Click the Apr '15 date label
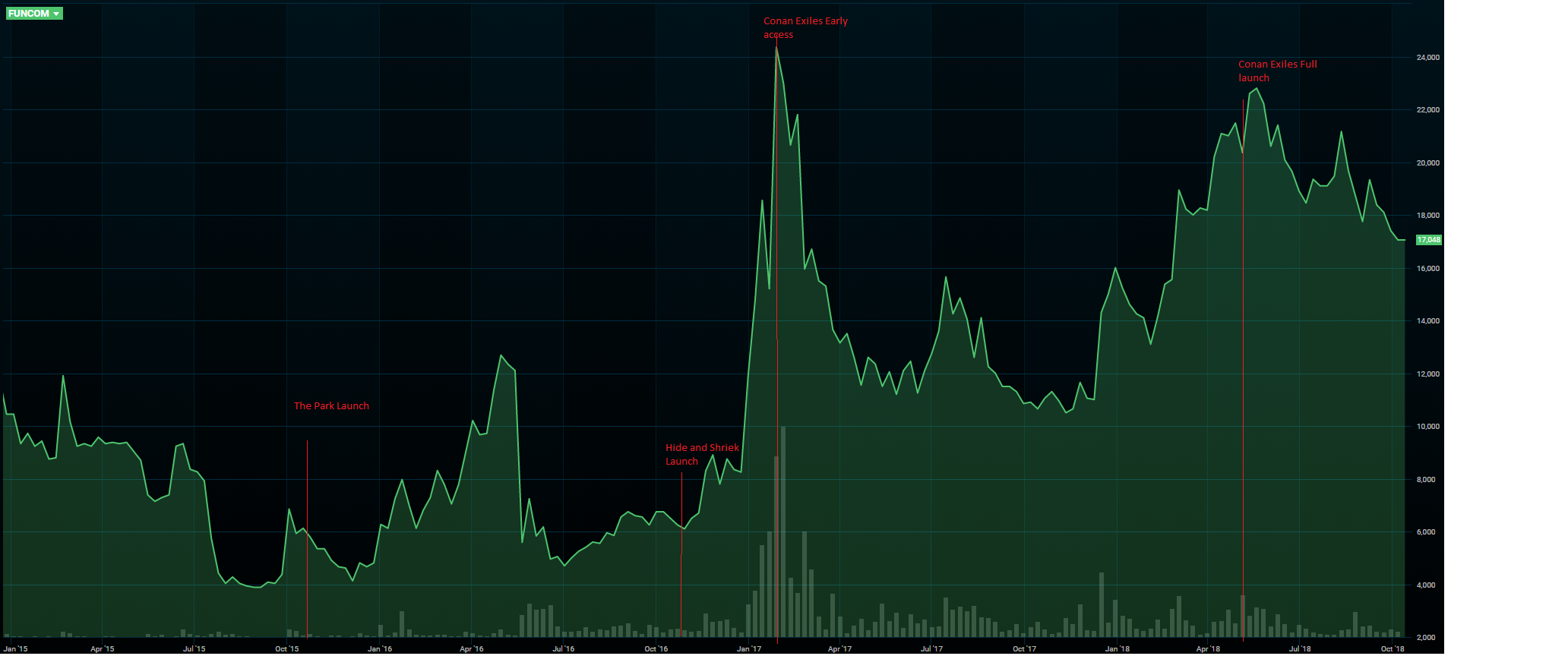Screen dimensions: 1568x656 [103, 649]
